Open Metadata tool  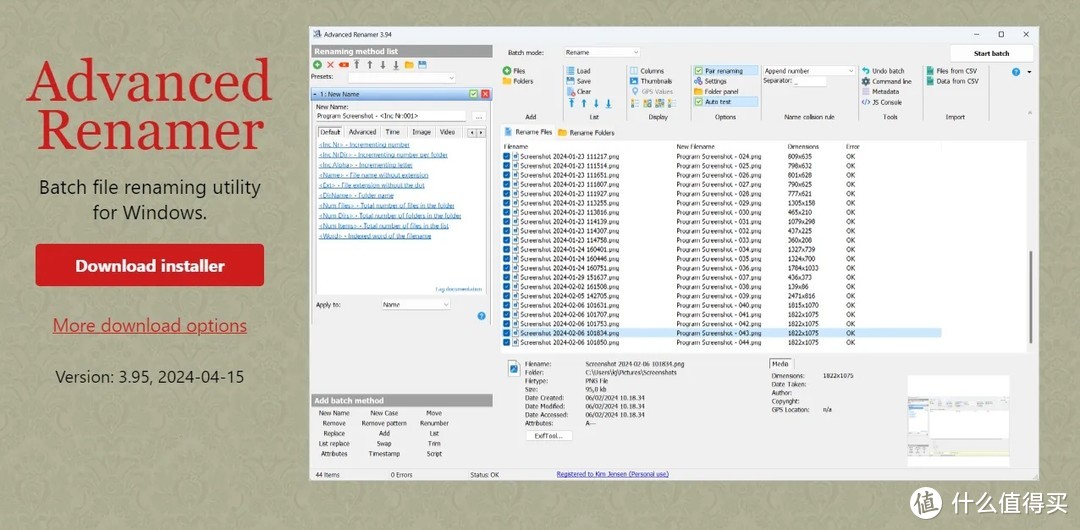pyautogui.click(x=880, y=91)
